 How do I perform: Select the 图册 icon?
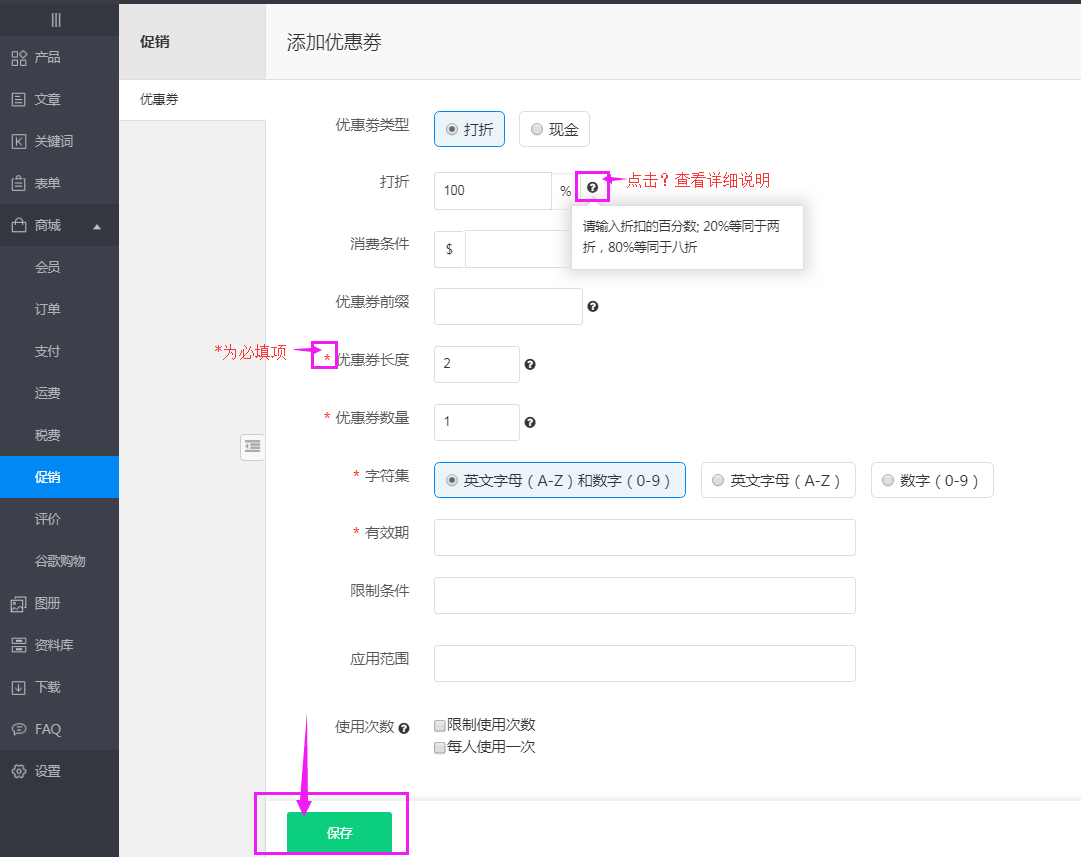[x=20, y=603]
